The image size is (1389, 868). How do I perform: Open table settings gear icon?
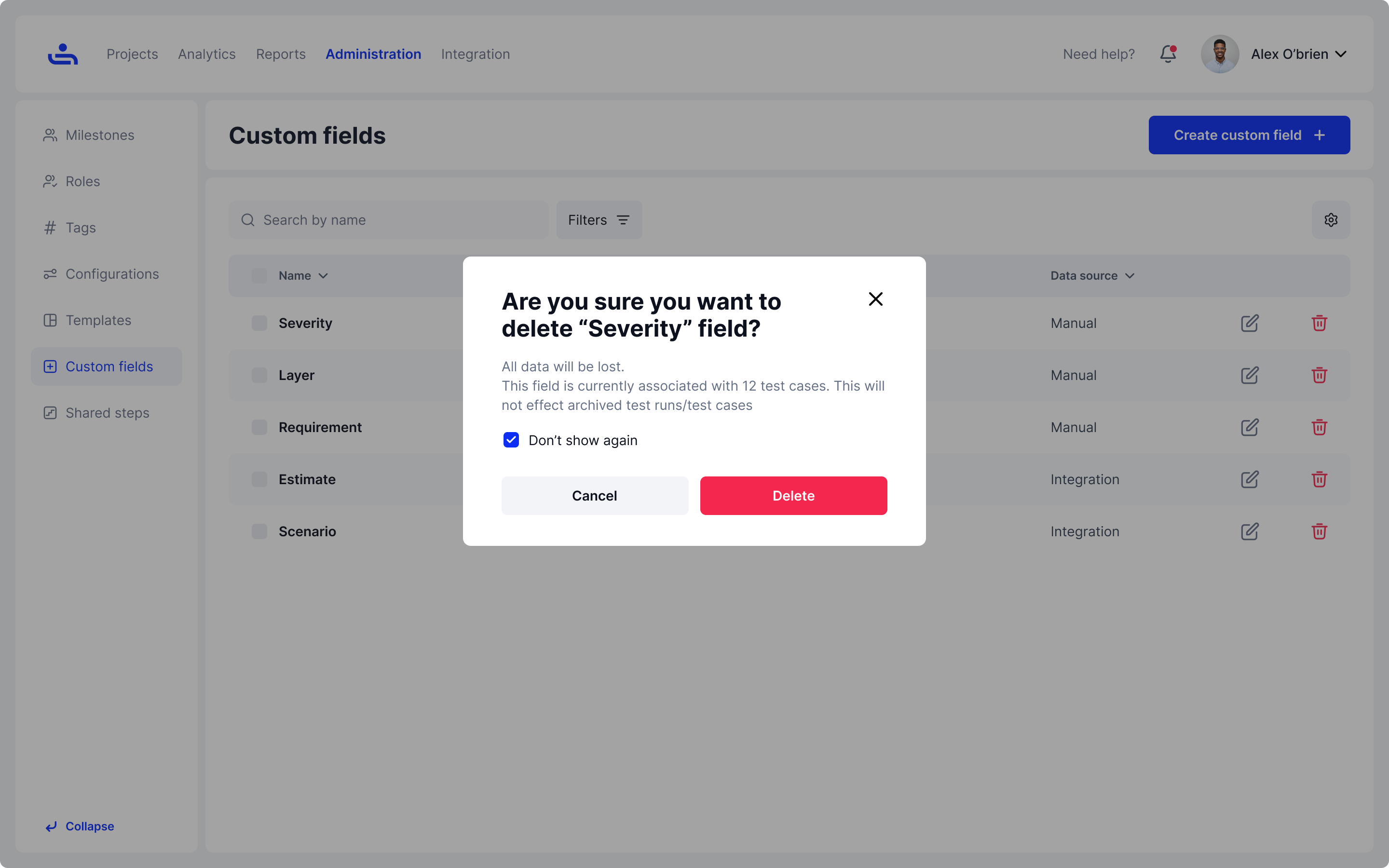1331,220
